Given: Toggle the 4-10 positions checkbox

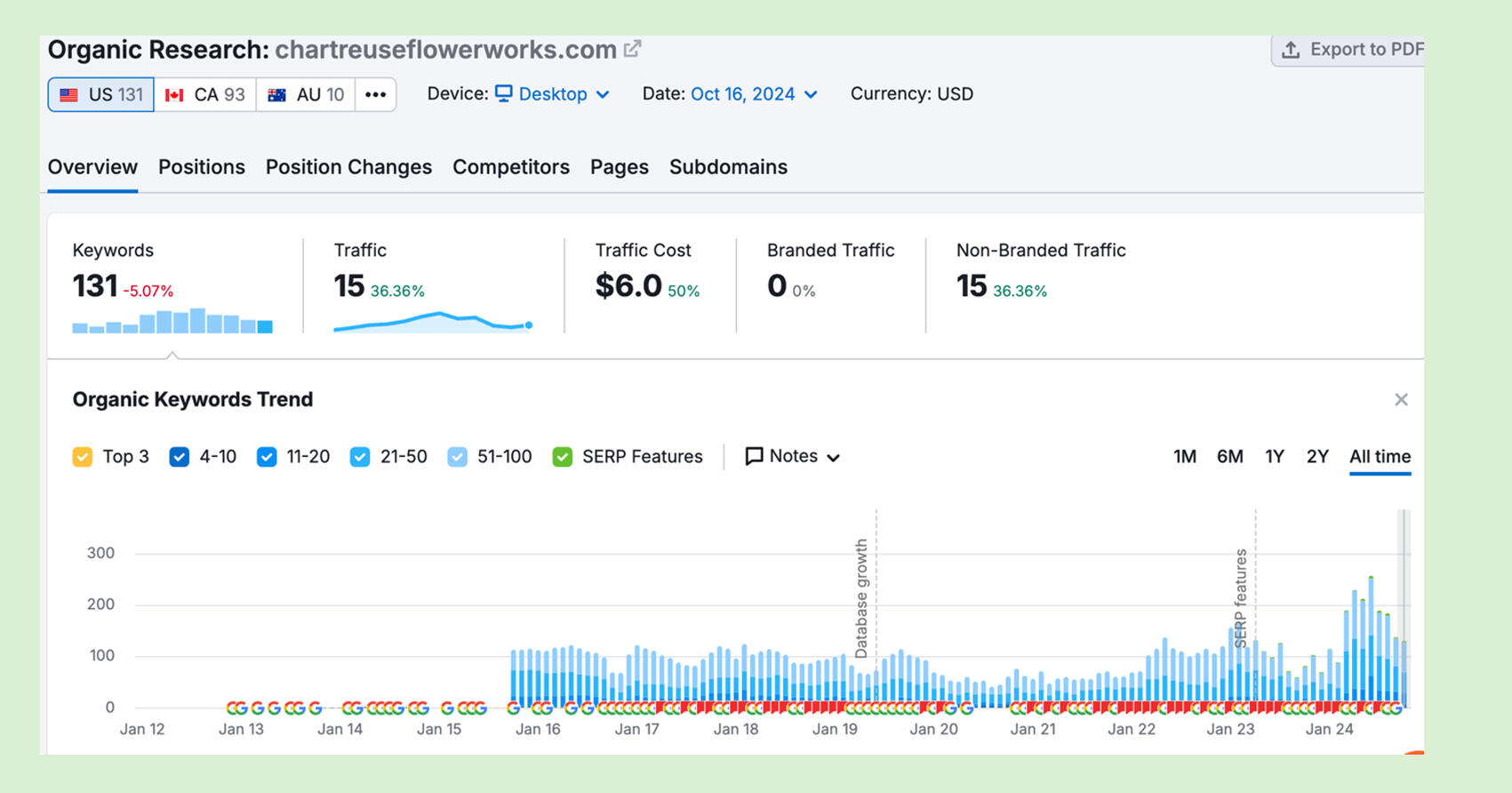Looking at the screenshot, I should pyautogui.click(x=180, y=457).
